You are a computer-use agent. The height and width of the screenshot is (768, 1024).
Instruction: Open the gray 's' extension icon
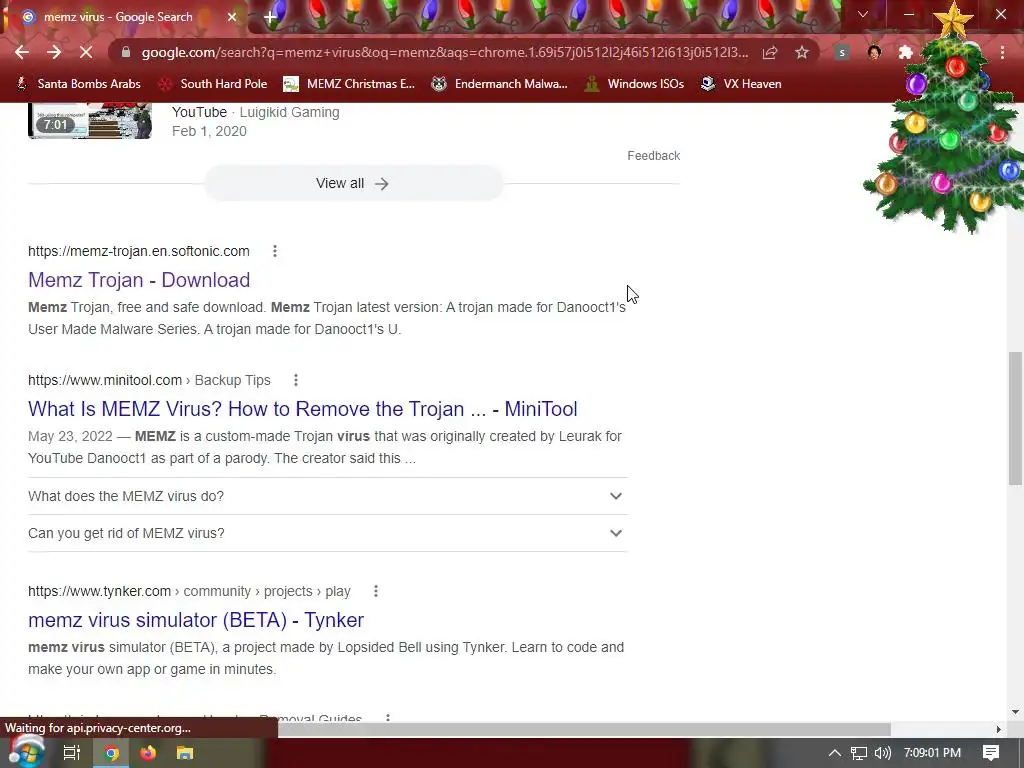[842, 52]
